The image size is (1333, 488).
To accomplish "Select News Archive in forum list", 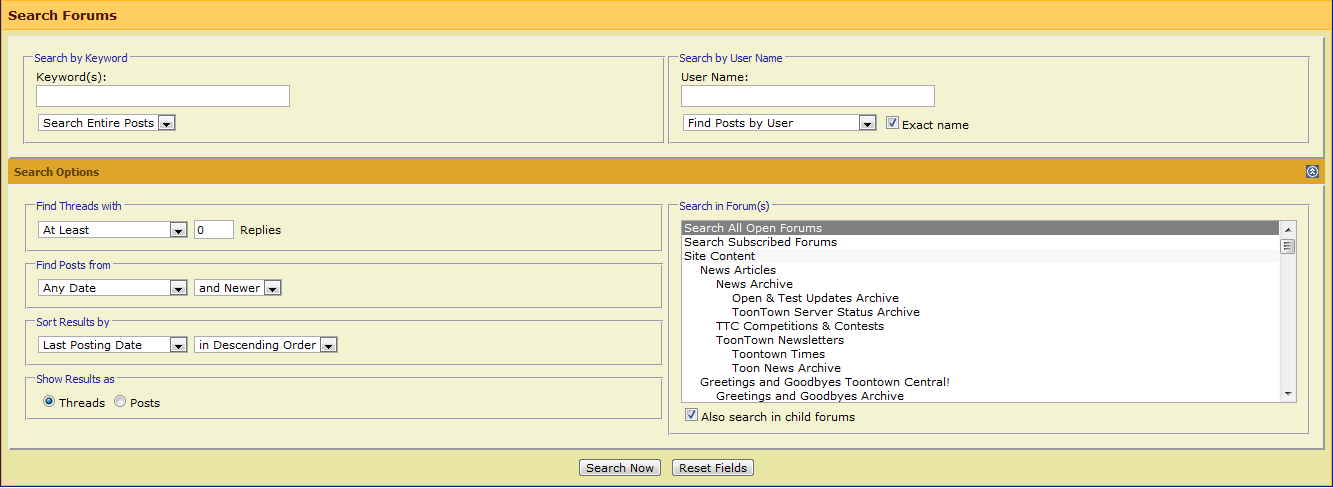I will (980, 284).
